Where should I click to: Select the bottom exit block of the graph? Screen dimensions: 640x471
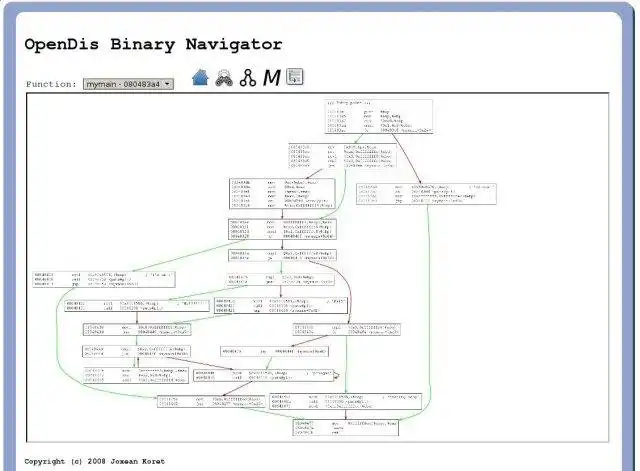point(345,427)
